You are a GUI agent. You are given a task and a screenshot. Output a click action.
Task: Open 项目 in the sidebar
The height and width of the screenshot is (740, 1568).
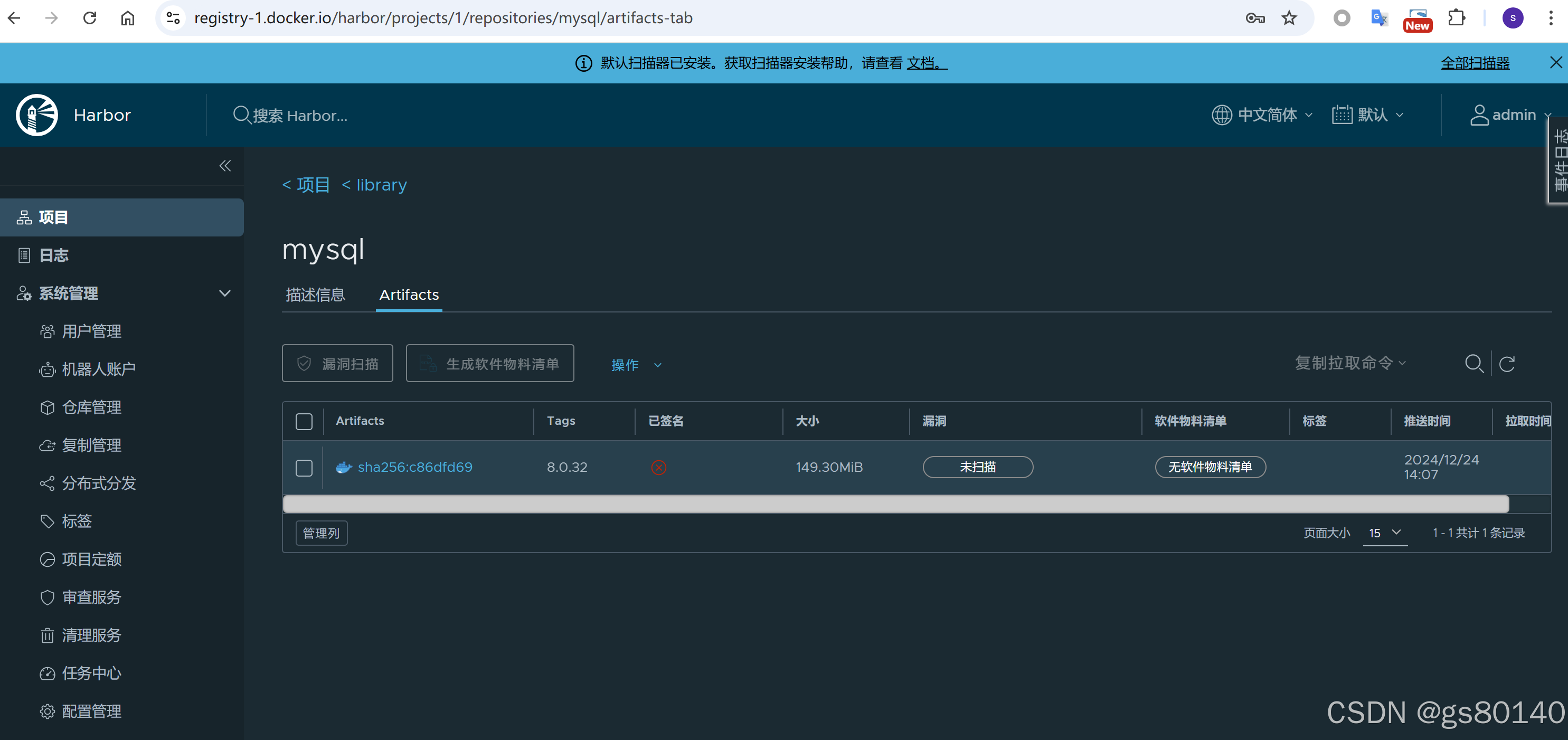coord(122,217)
